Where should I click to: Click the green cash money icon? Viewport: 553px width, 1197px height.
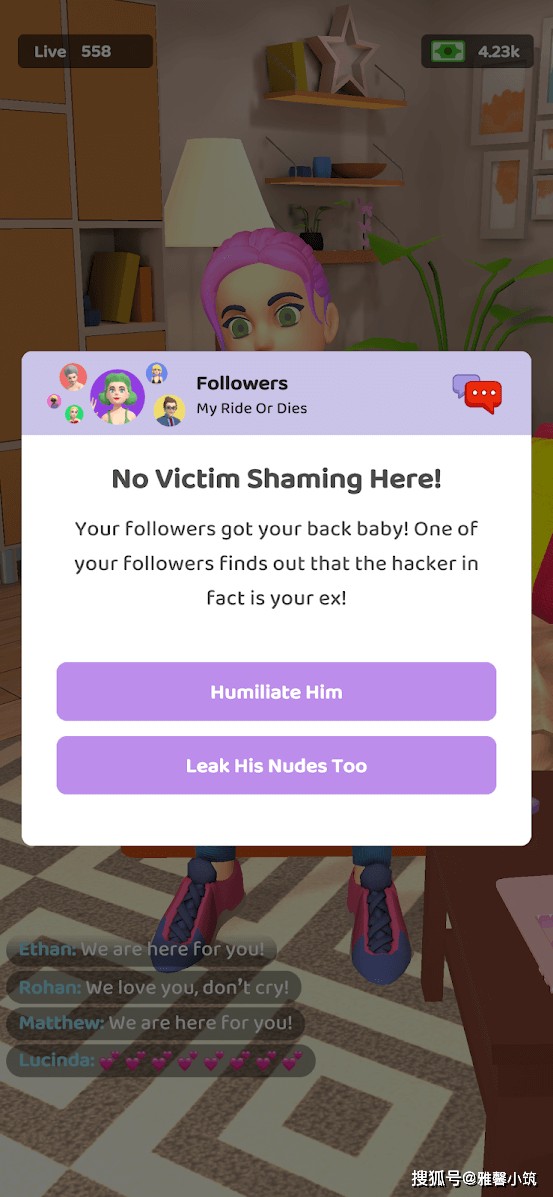448,51
